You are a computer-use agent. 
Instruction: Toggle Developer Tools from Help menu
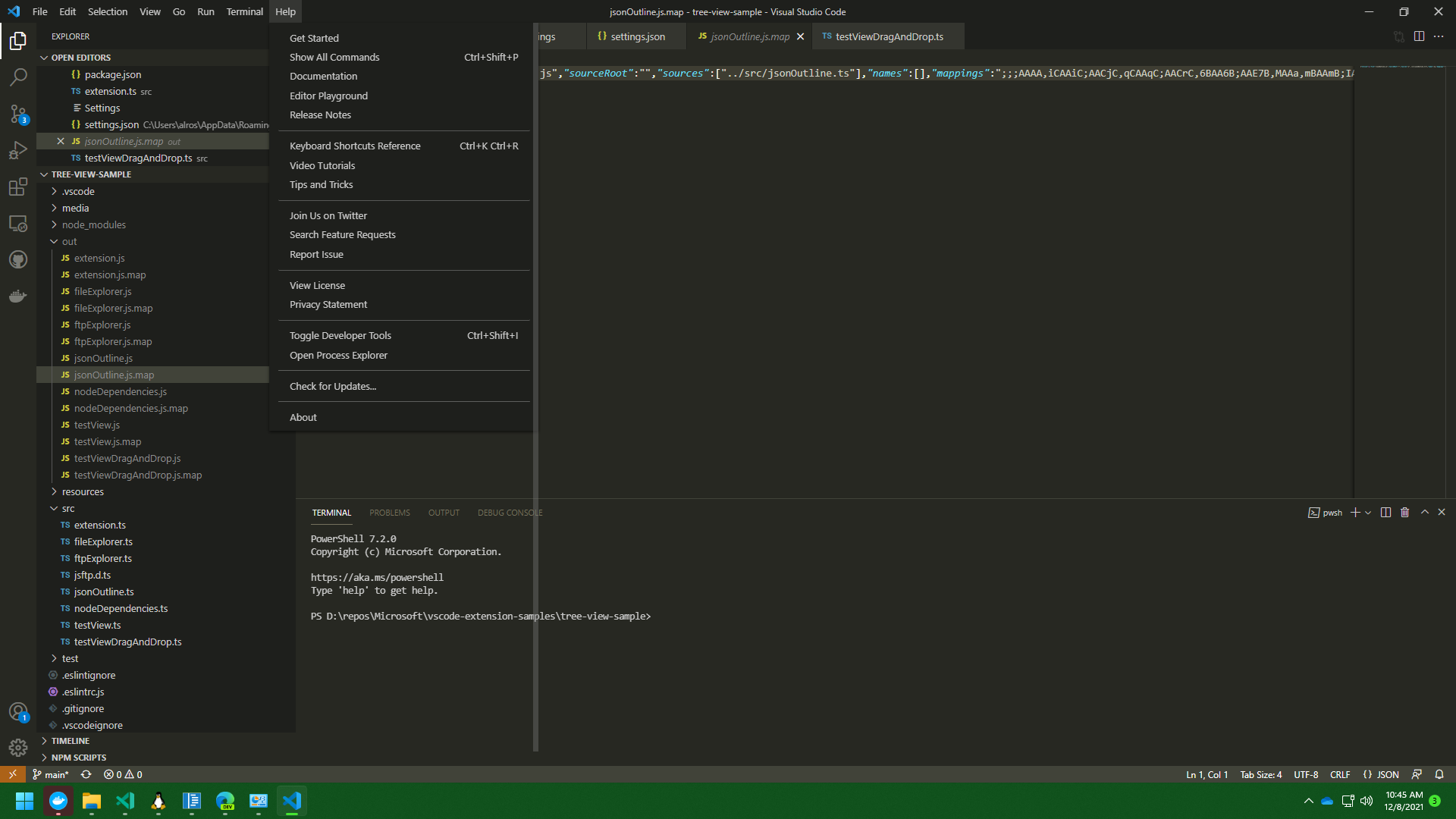tap(340, 336)
